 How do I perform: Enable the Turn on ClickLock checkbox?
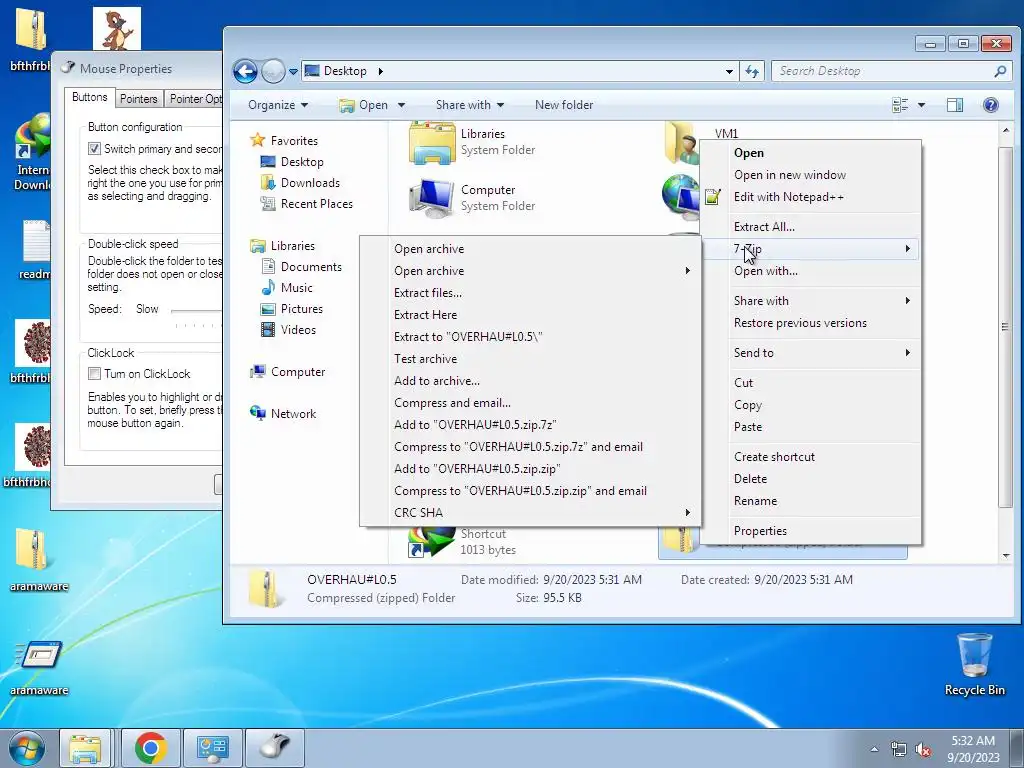tap(94, 374)
